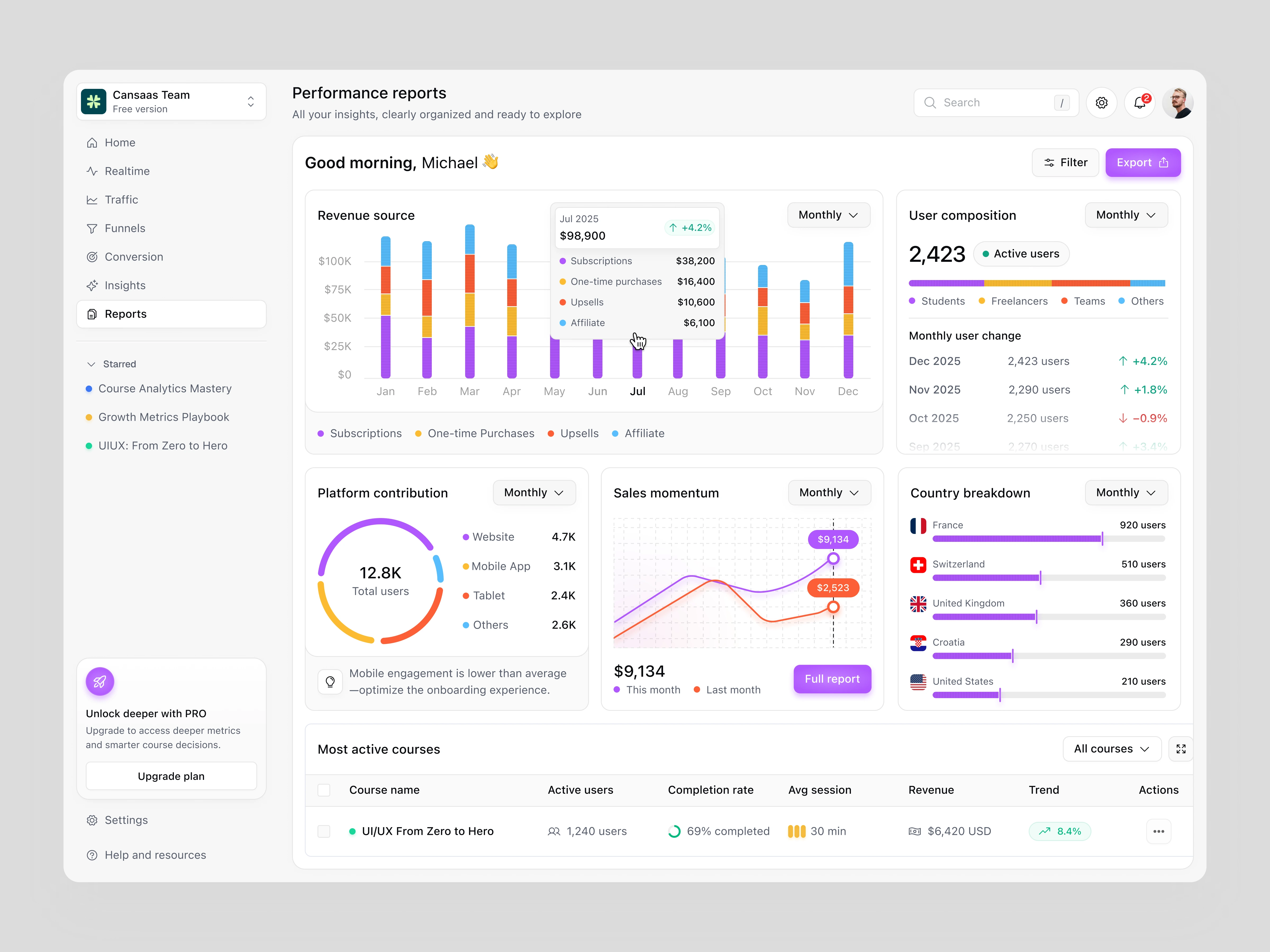This screenshot has height=952, width=1270.
Task: Open the three-dot actions menu for the UI/UX course
Action: (1158, 831)
